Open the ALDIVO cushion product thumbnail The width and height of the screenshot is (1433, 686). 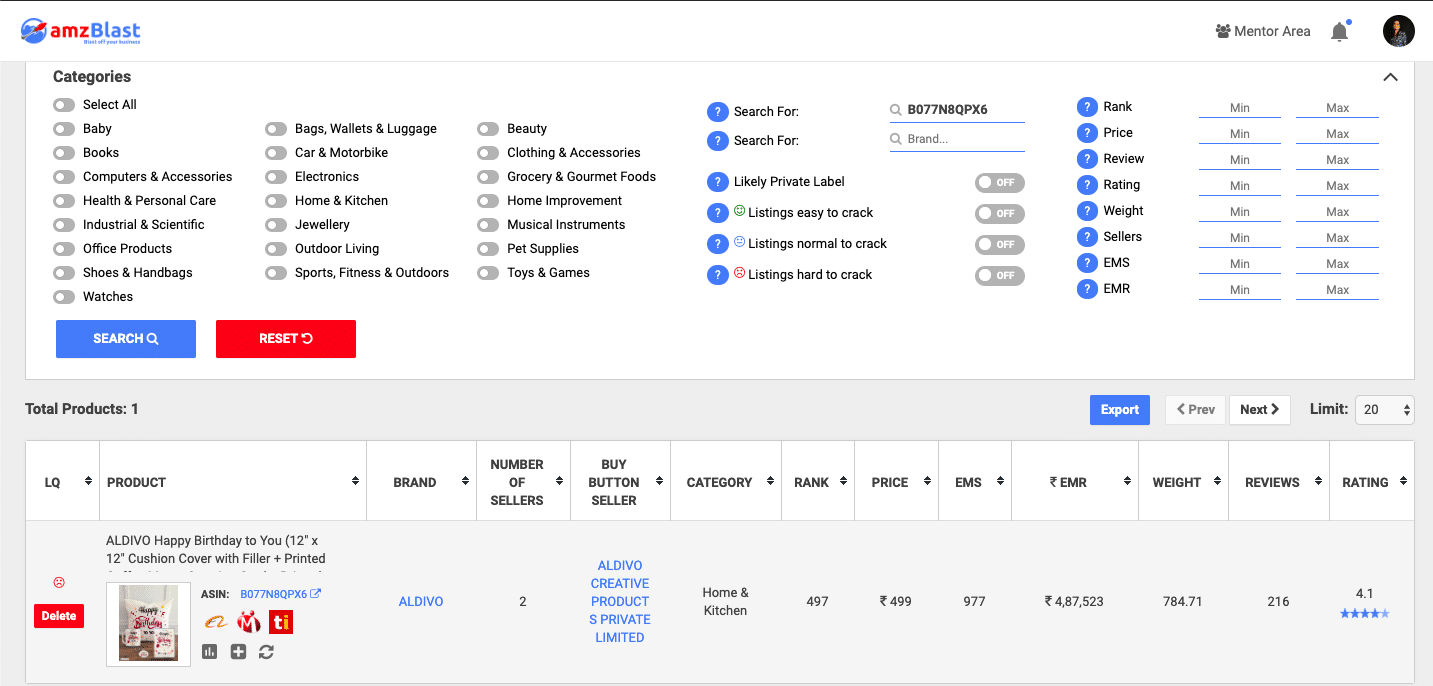(148, 624)
